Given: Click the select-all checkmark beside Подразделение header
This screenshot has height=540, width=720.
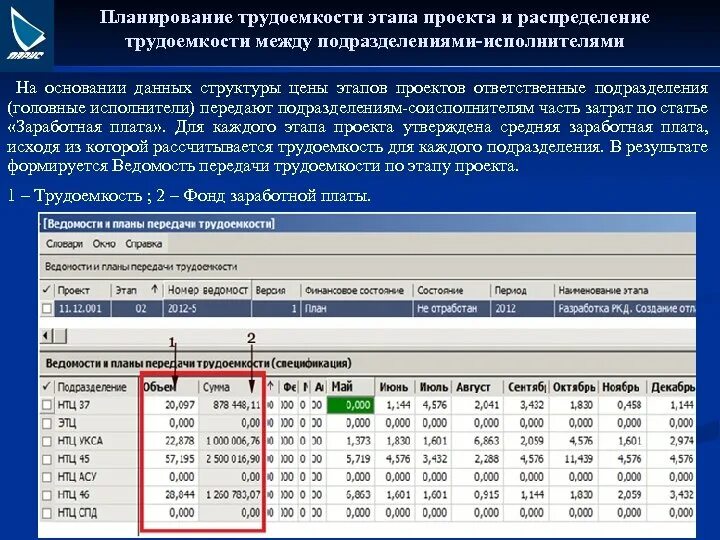Looking at the screenshot, I should [x=46, y=387].
